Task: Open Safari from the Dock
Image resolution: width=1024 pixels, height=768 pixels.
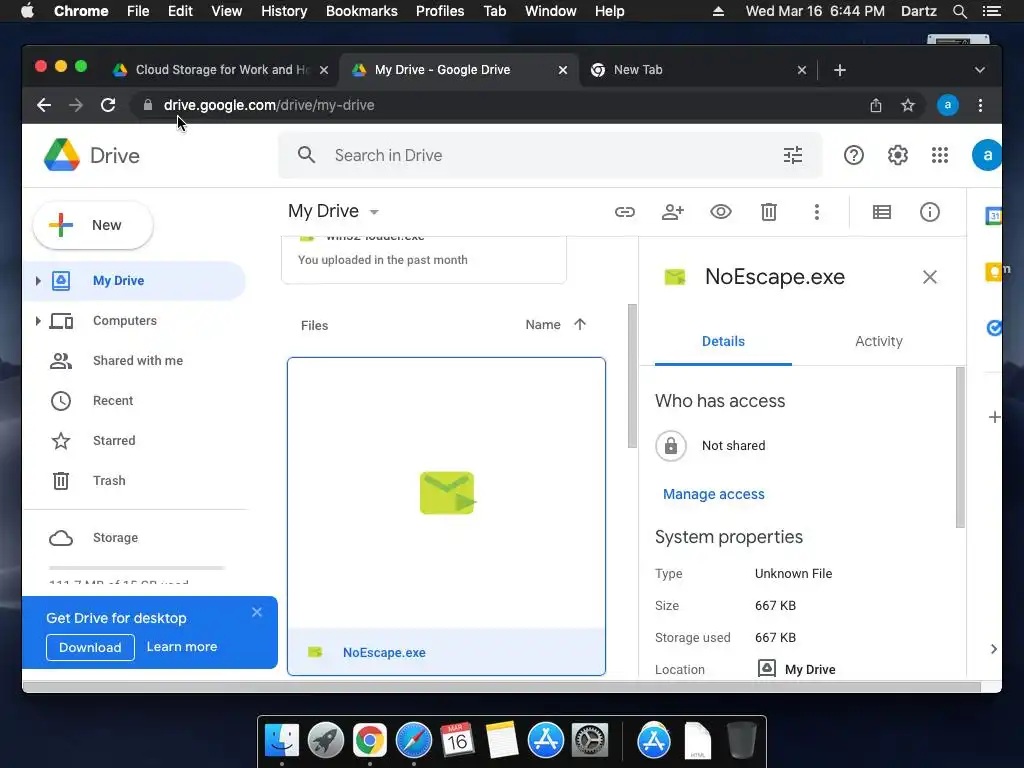Action: pyautogui.click(x=413, y=741)
